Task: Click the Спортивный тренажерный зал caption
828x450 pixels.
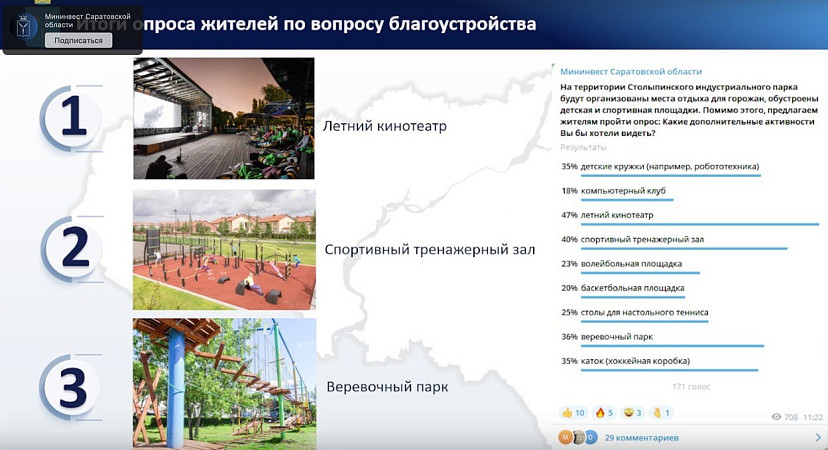Action: pos(429,249)
